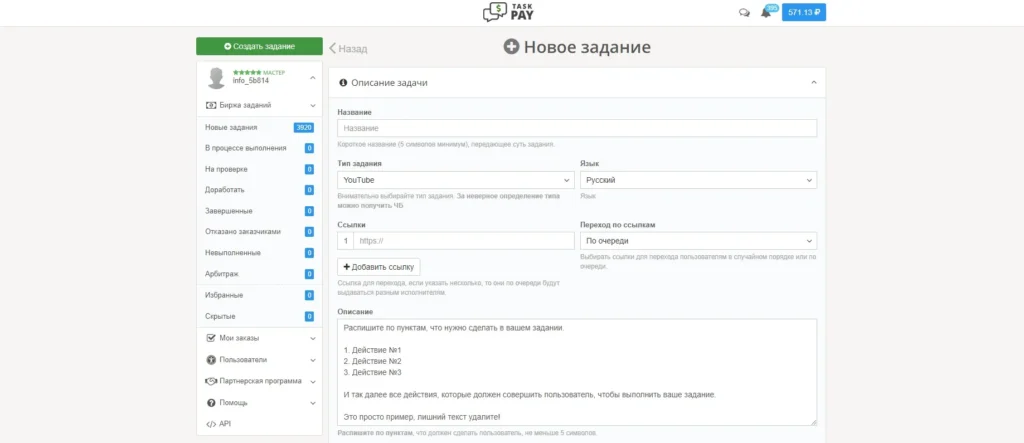Expand the Партнерская программа chevron
Screen dimensions: 1024x443
[313, 382]
